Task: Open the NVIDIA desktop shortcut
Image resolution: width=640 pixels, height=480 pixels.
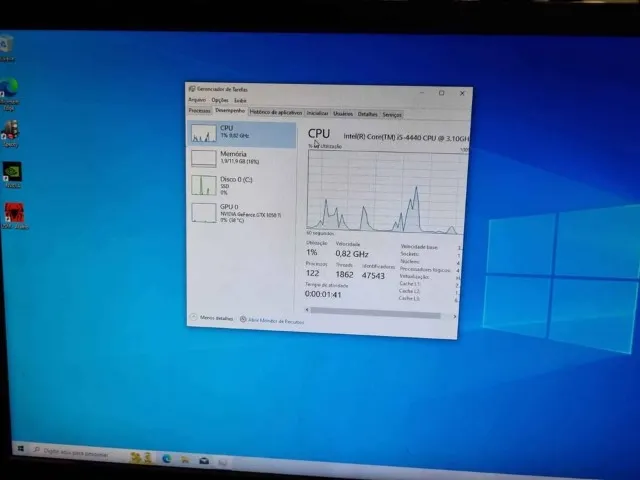Action: click(x=12, y=175)
